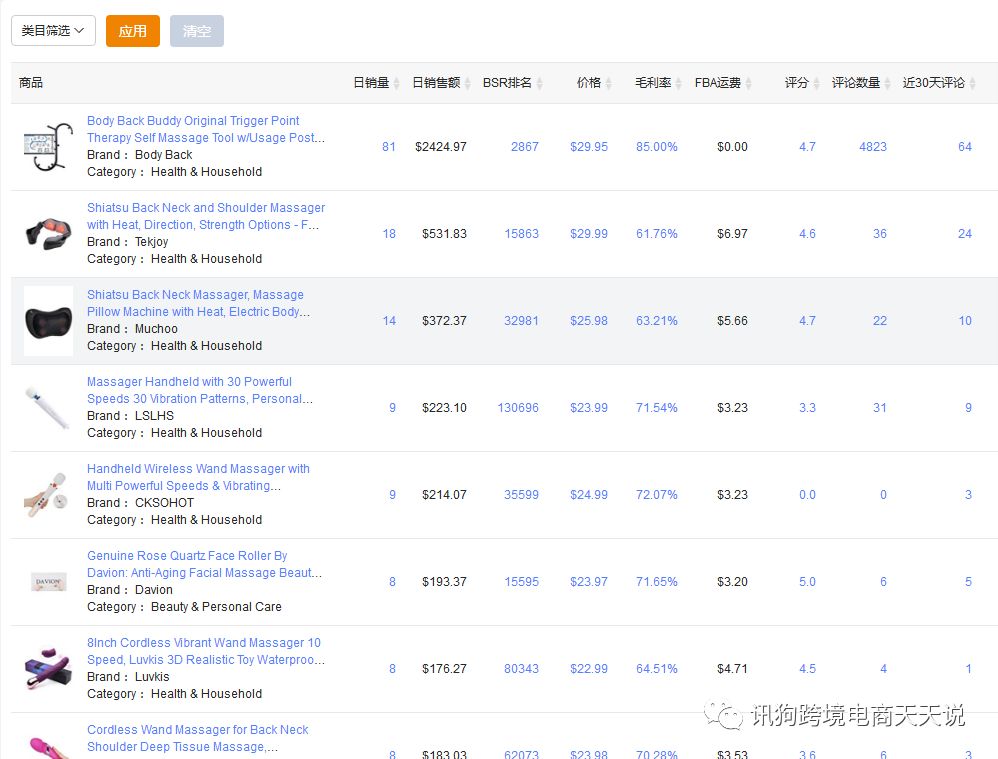Sort by 毛利率 column sort icon
This screenshot has height=759, width=998.
point(679,83)
